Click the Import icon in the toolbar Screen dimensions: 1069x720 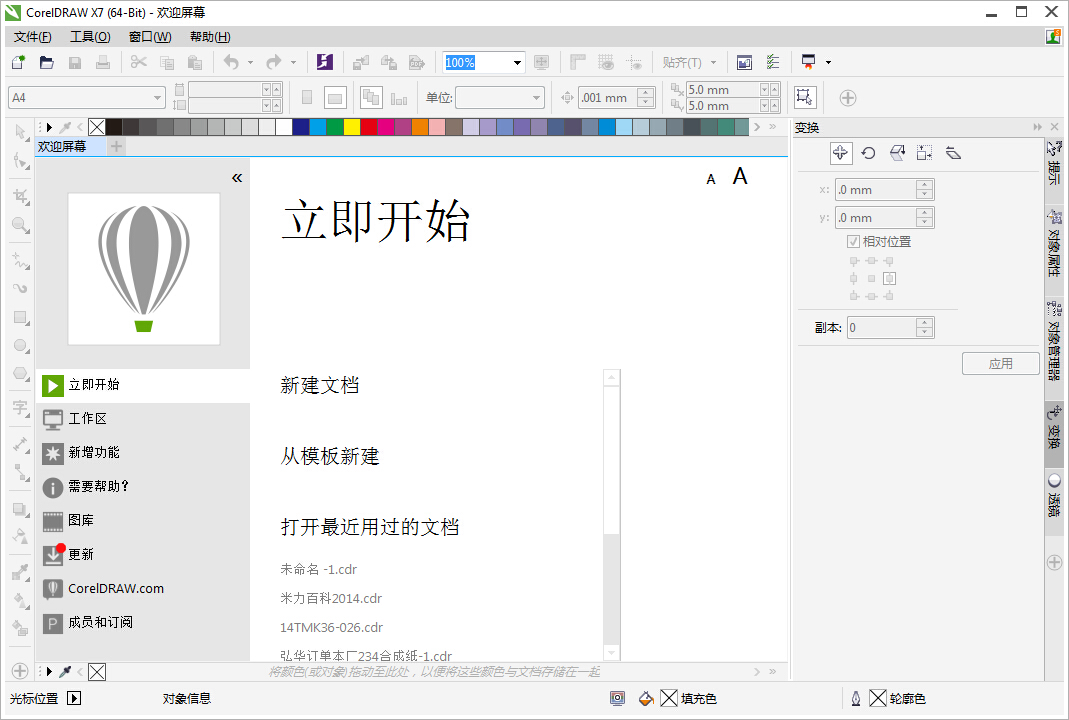pos(361,62)
